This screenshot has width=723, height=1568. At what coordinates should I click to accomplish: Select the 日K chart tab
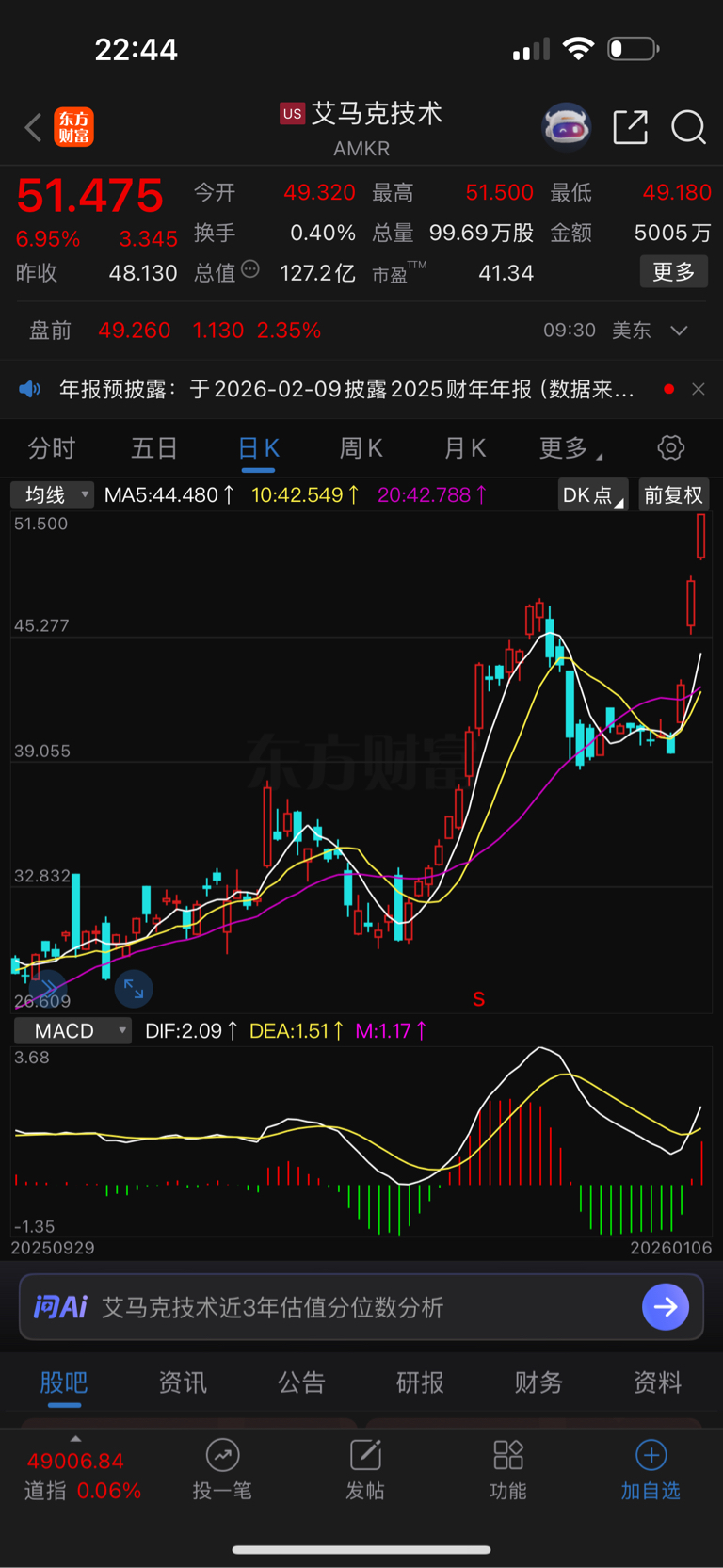258,448
